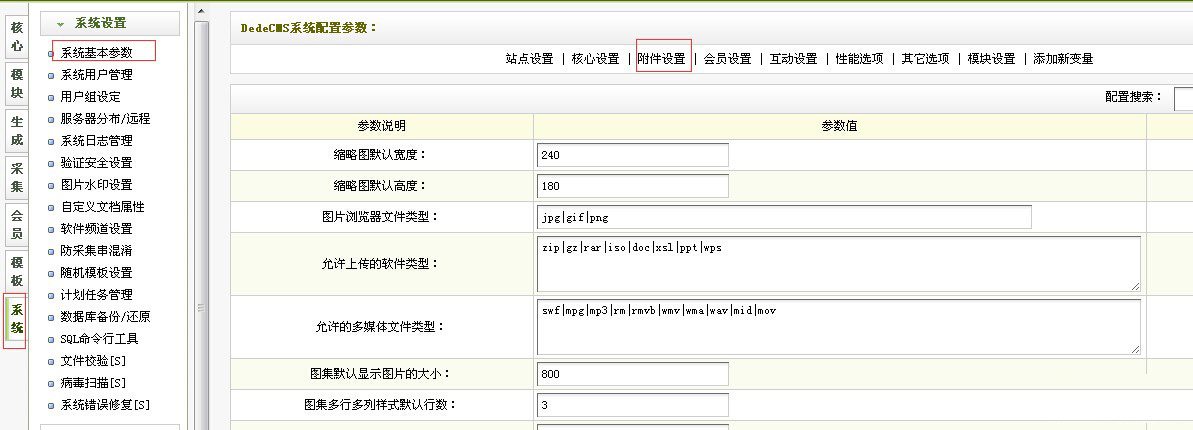Click the sidebar splitter handle grip
This screenshot has height=430, width=1193.
(202, 308)
